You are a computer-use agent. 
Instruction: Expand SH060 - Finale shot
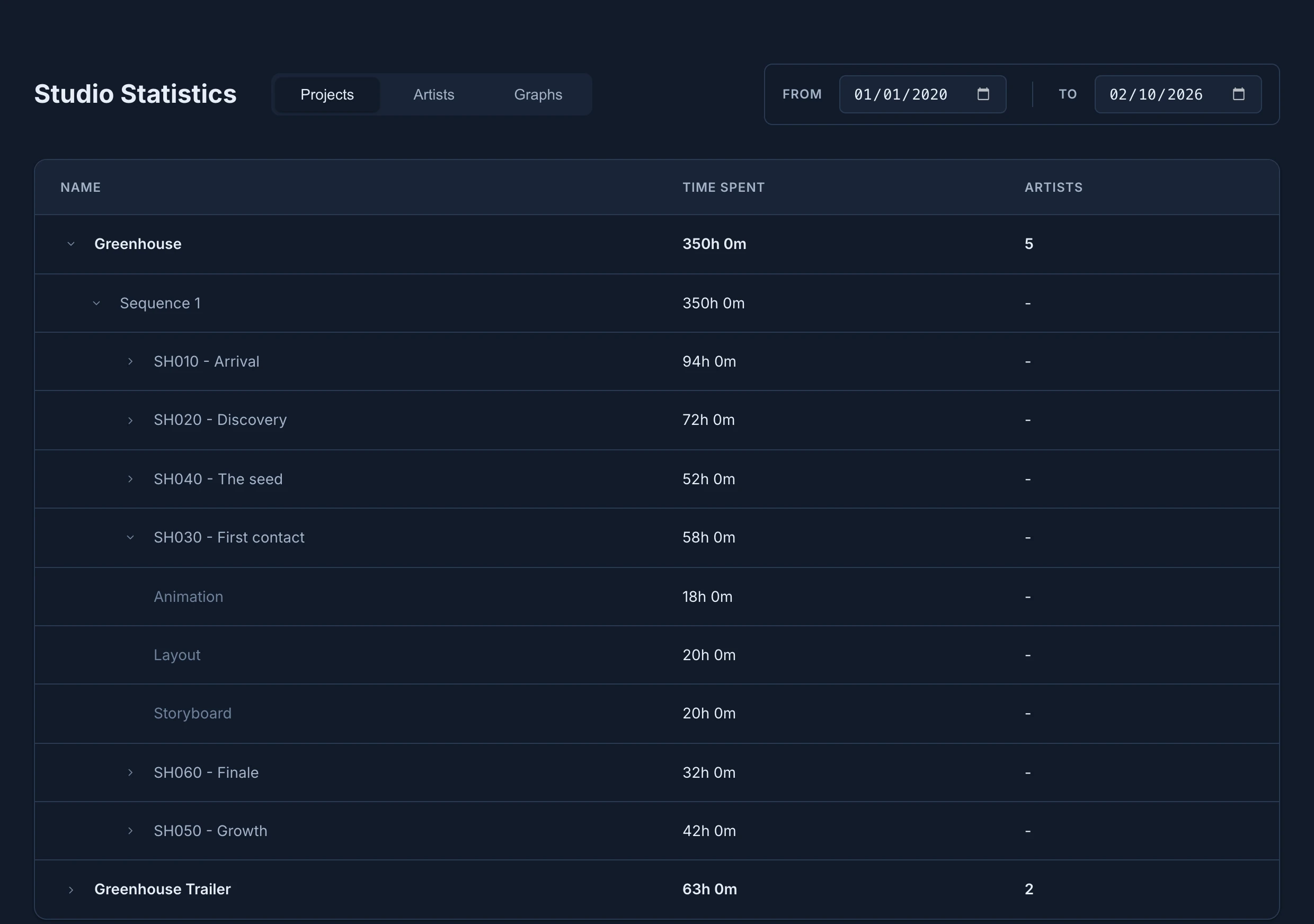[130, 772]
